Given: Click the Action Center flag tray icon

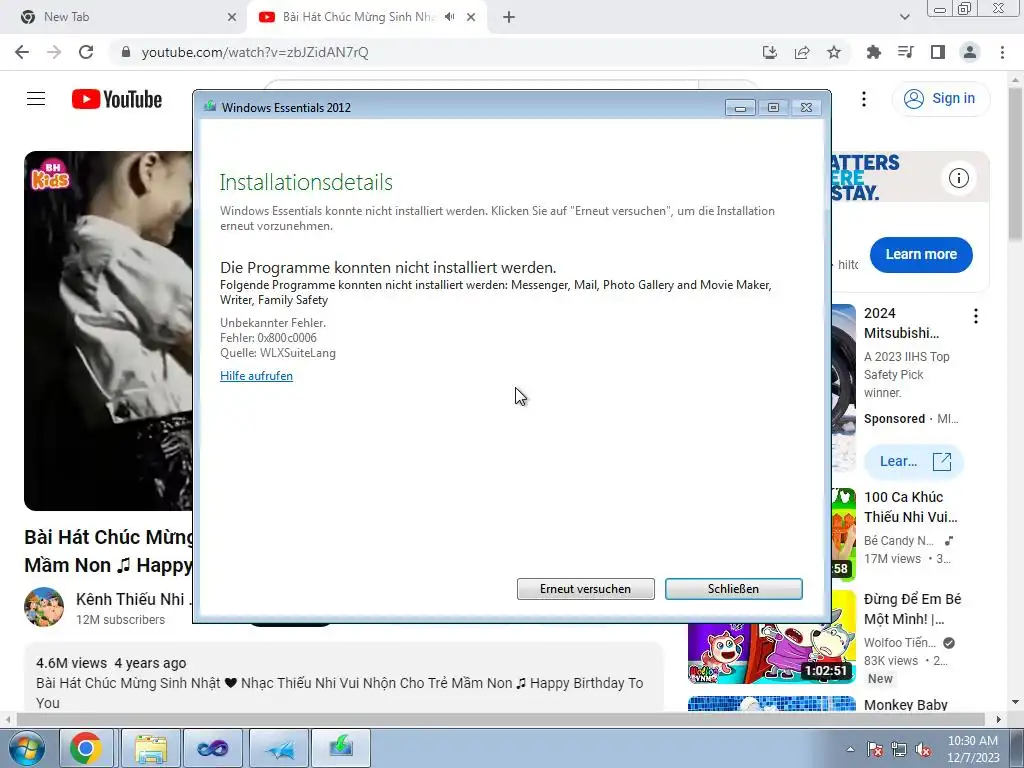Looking at the screenshot, I should tap(875, 749).
